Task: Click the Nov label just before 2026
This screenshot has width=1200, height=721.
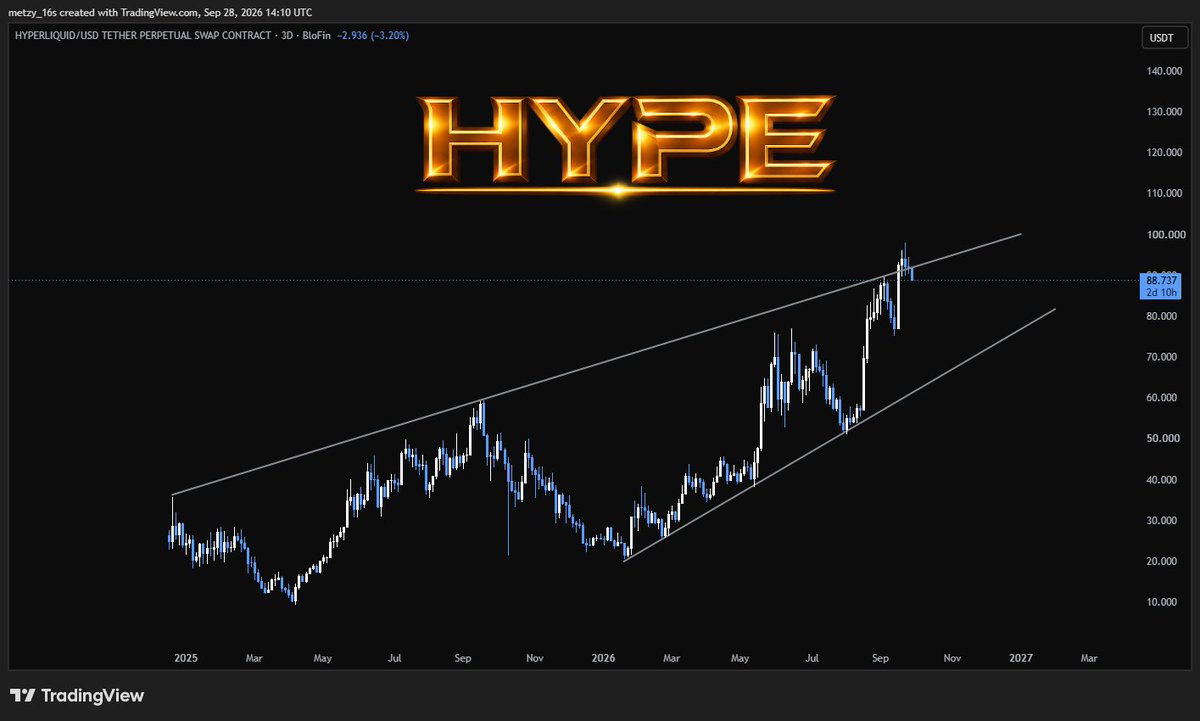Action: (x=534, y=659)
